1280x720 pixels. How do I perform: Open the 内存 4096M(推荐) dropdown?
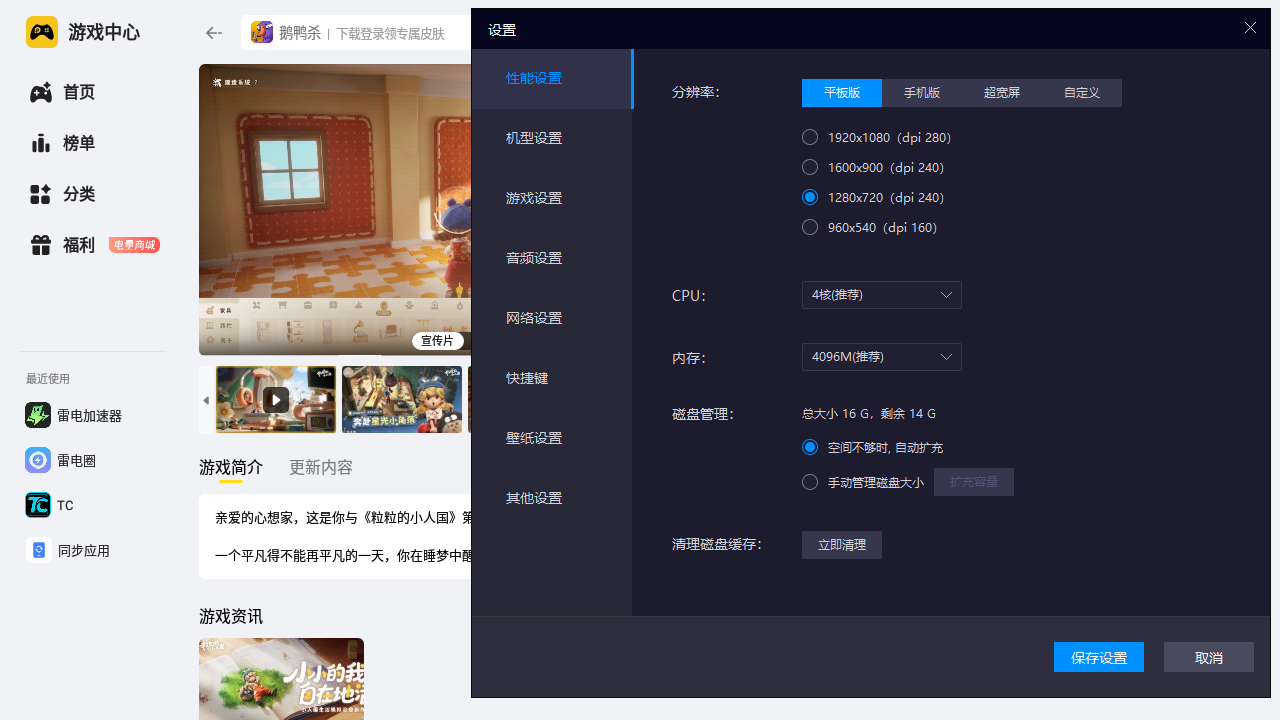point(881,357)
